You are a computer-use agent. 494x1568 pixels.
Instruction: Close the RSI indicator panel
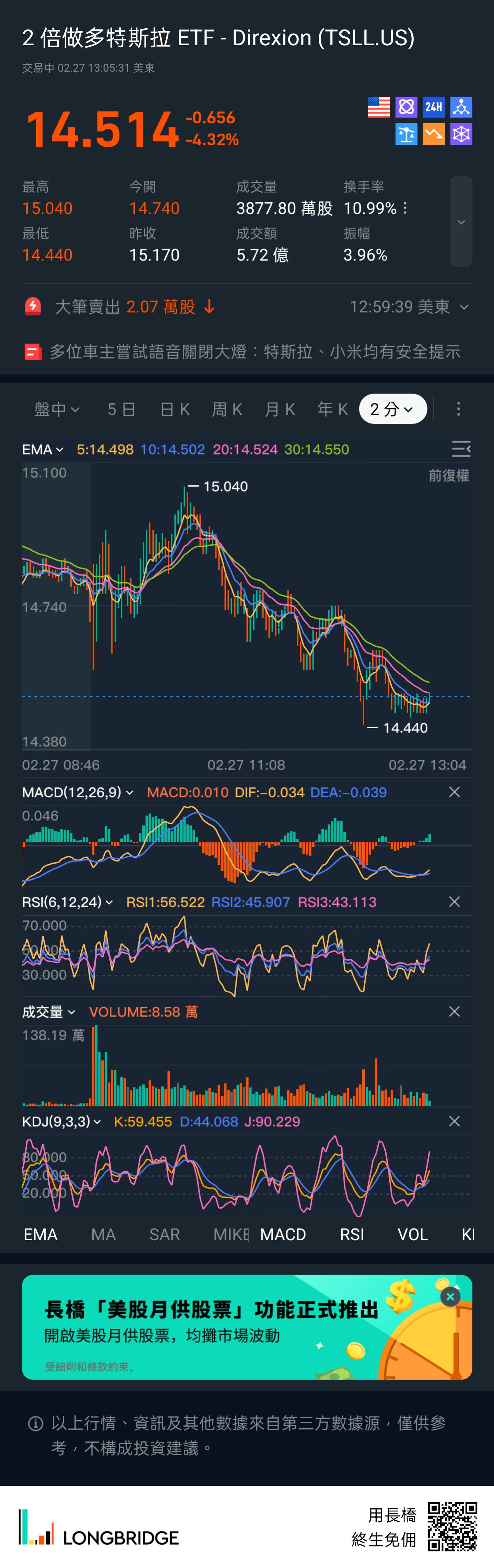(x=455, y=902)
